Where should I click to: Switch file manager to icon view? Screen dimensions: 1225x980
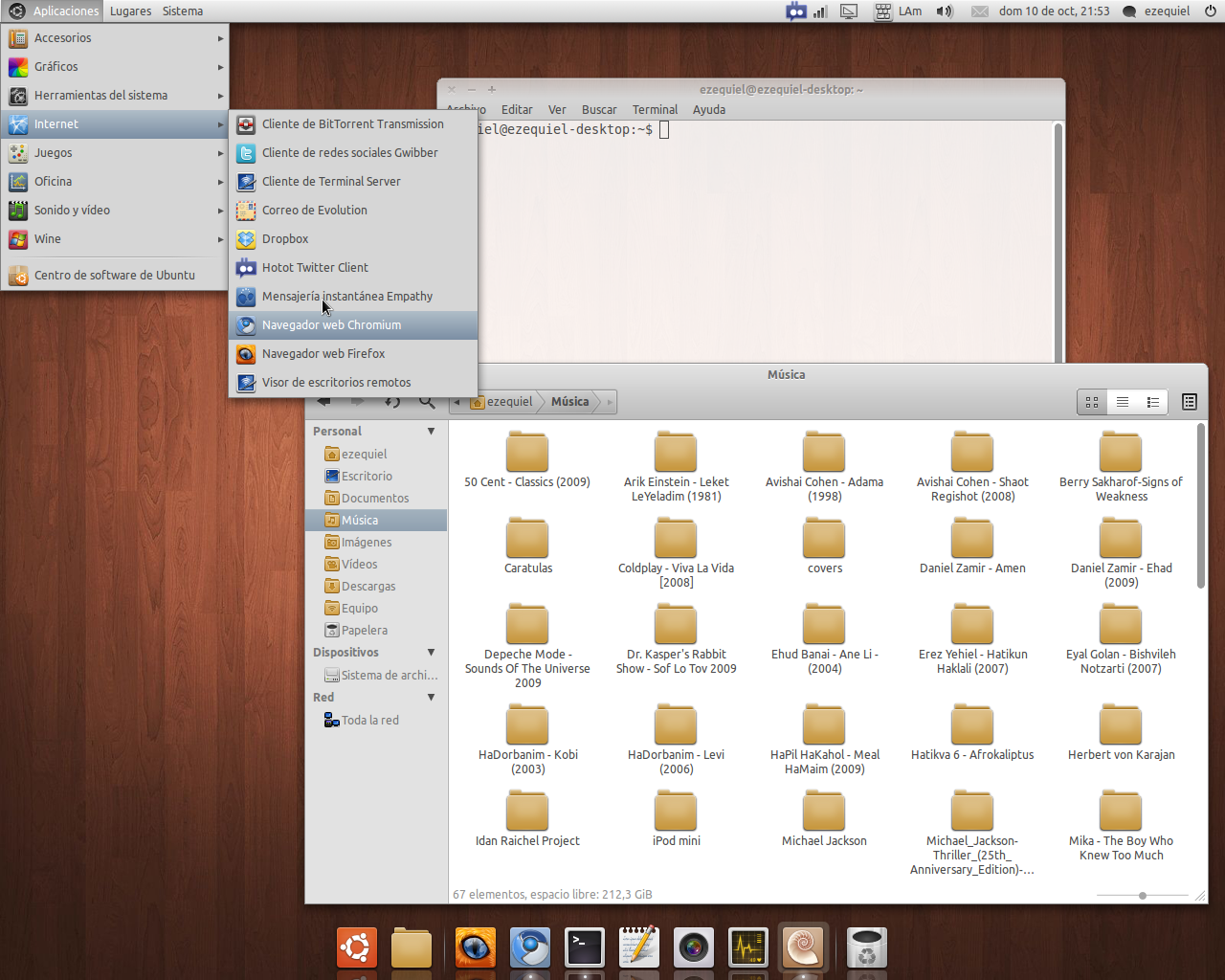(1092, 403)
